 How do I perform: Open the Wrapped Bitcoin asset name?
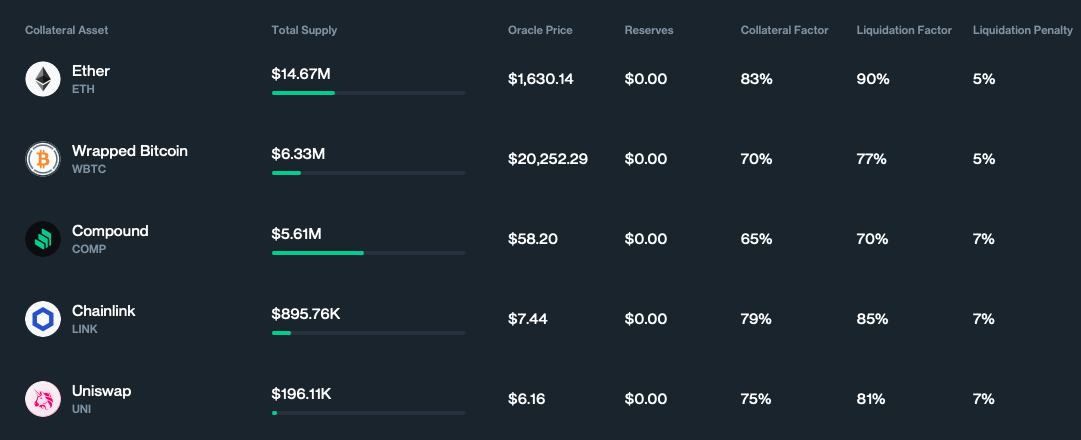point(130,151)
